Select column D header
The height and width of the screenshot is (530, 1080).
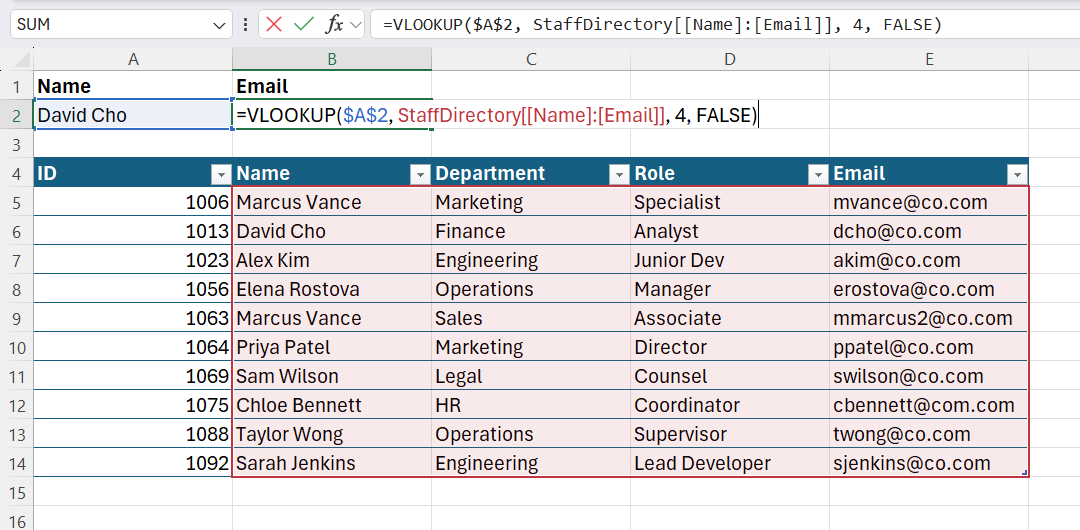(x=730, y=59)
